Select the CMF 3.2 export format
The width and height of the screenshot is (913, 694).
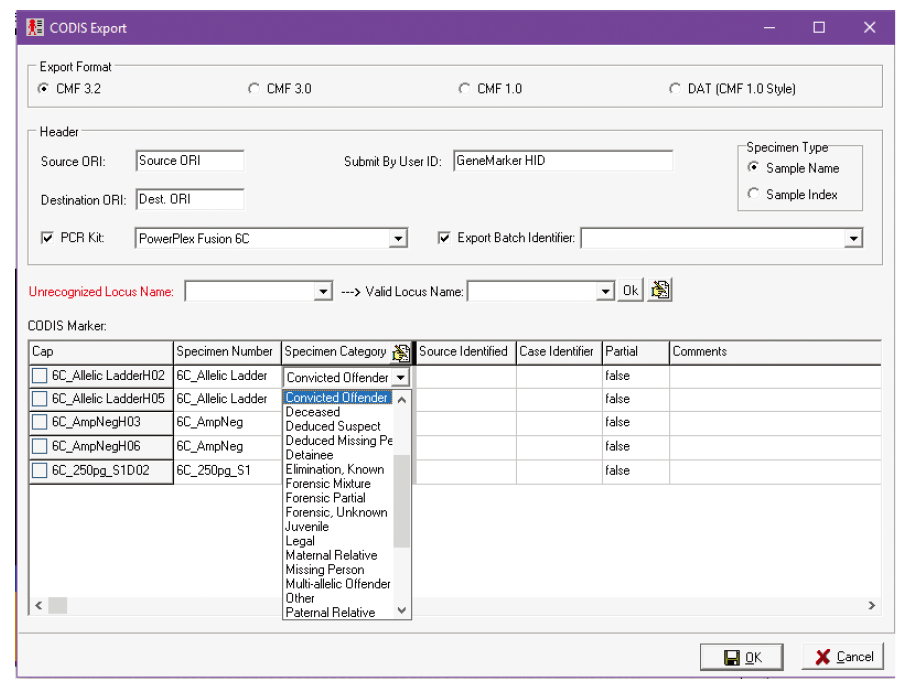tap(43, 88)
